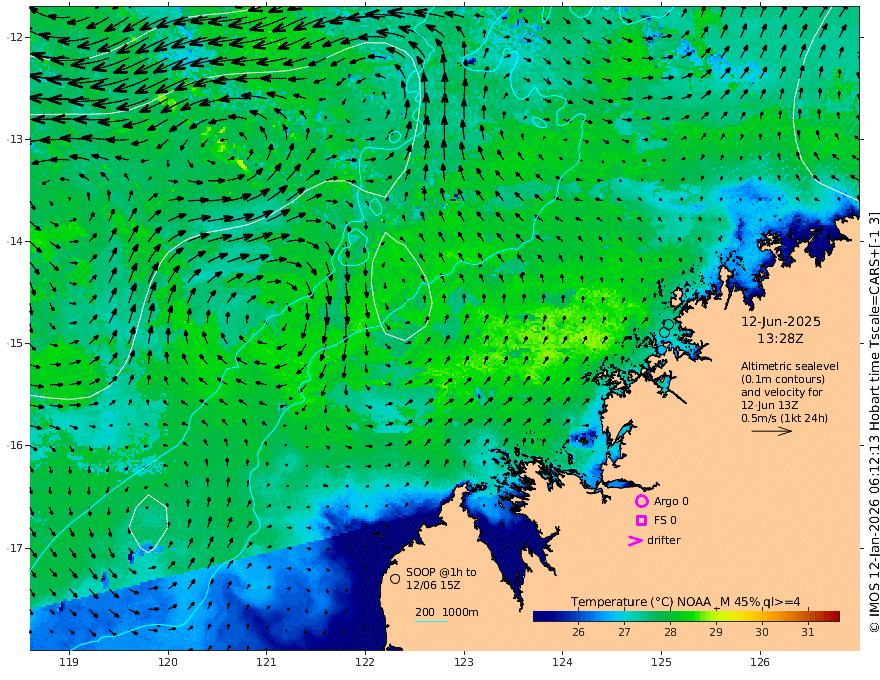Click the 12-Jun-2025 date label
Viewport: 880px width, 680px height.
tap(781, 321)
